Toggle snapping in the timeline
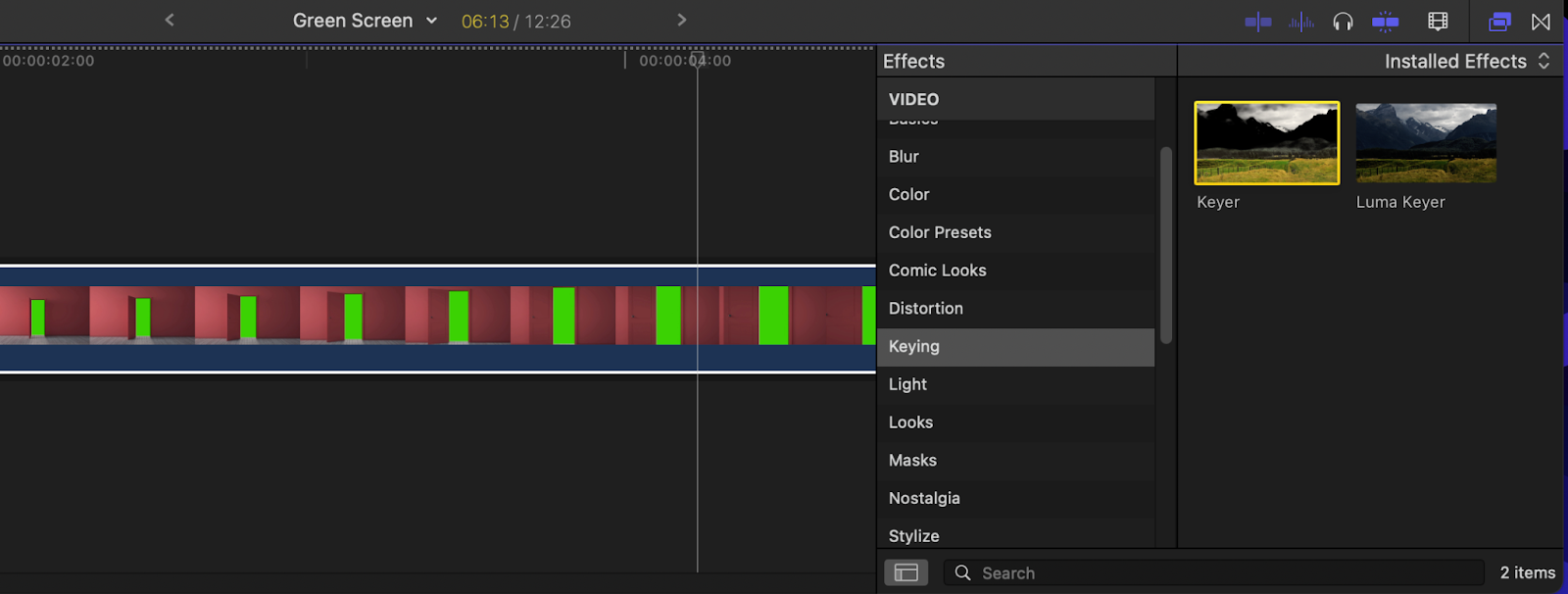 tap(1386, 22)
